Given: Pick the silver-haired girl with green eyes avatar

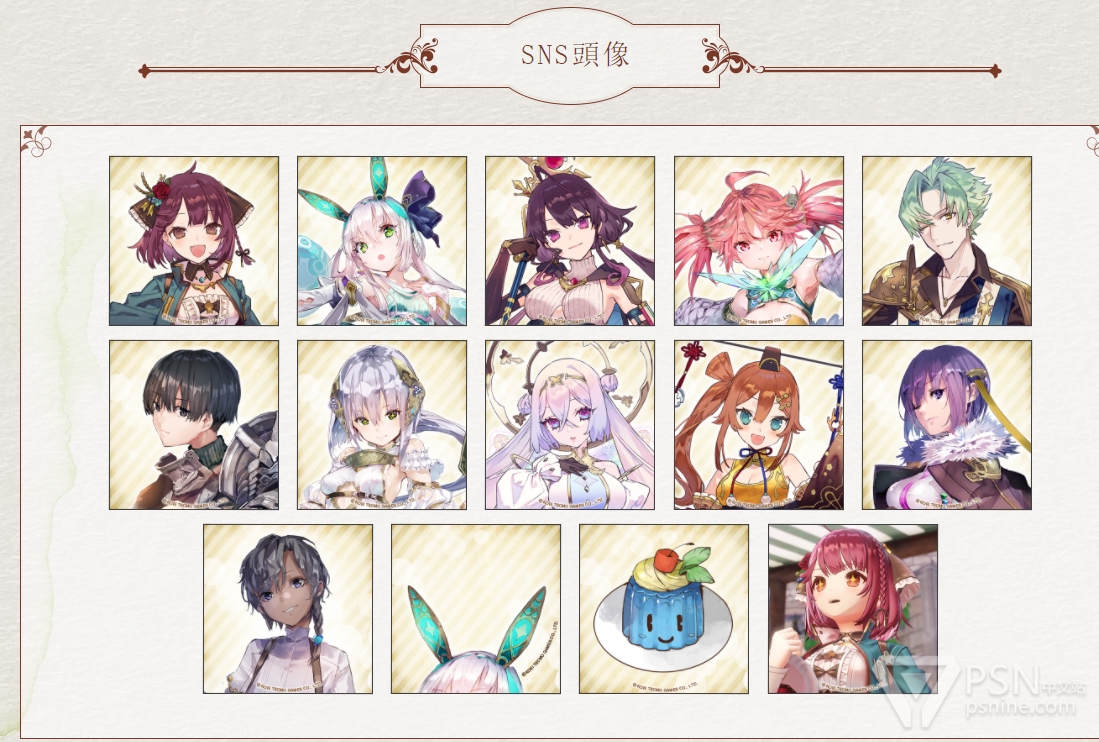Looking at the screenshot, I should point(382,425).
